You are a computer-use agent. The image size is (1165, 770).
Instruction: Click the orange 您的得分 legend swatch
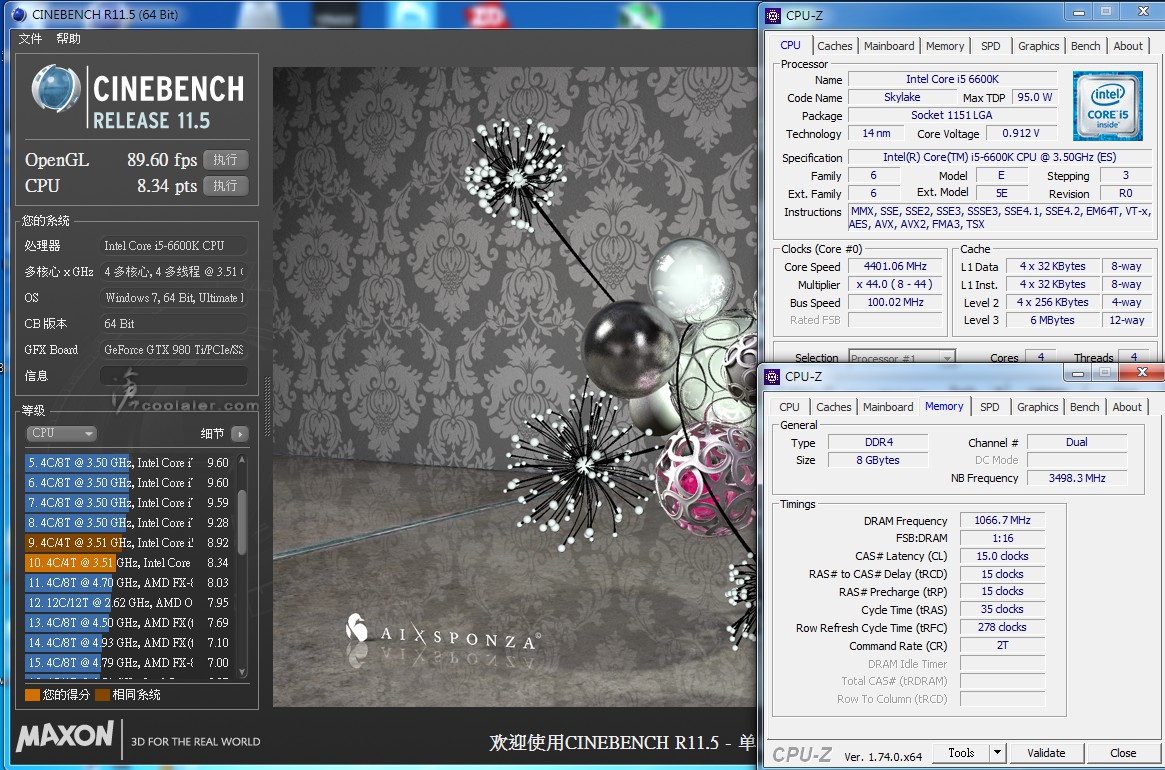click(32, 695)
